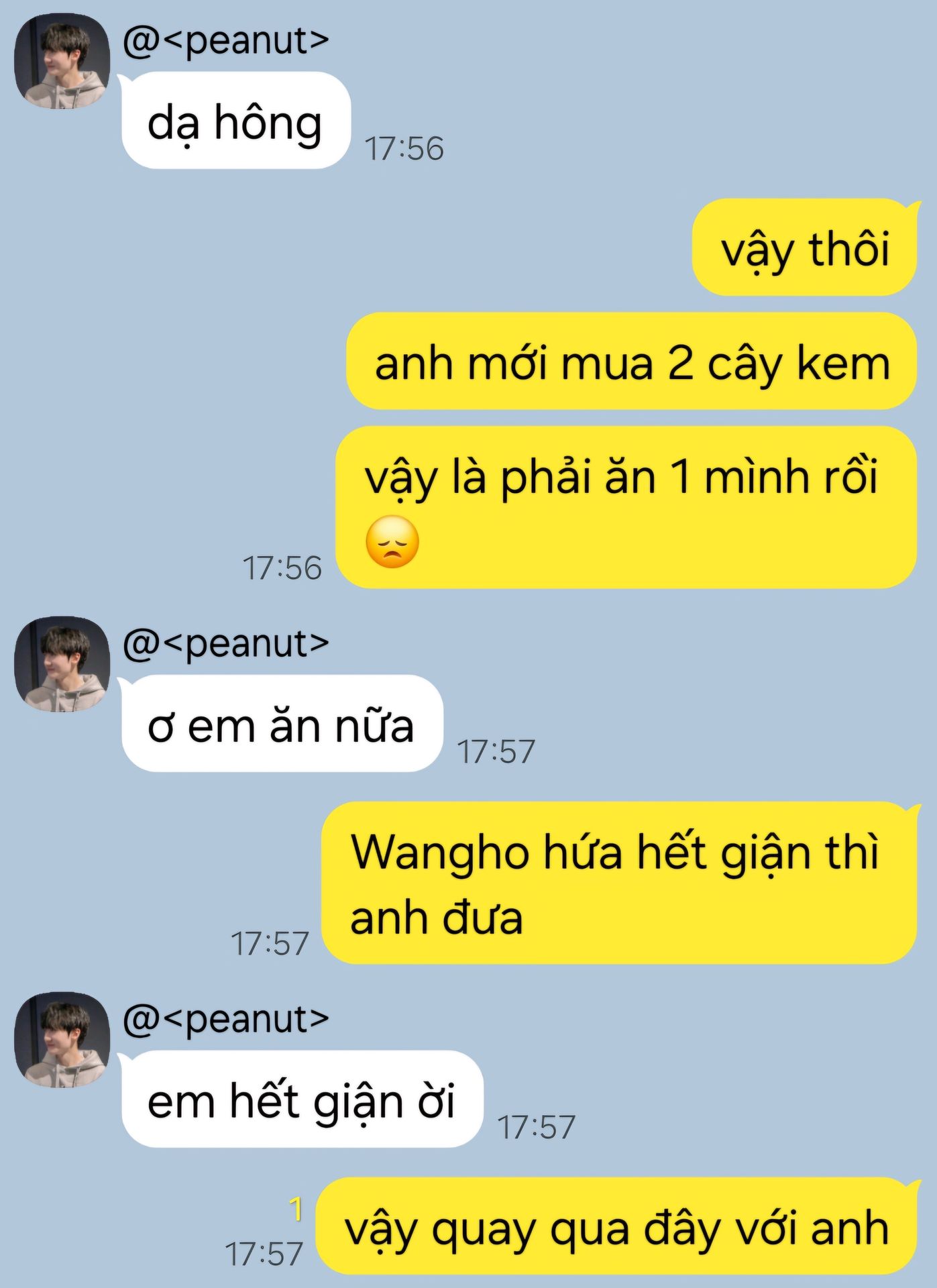This screenshot has height=1288, width=937.
Task: Select the 'em hết giận ời' message bubble
Action: coord(302,1099)
